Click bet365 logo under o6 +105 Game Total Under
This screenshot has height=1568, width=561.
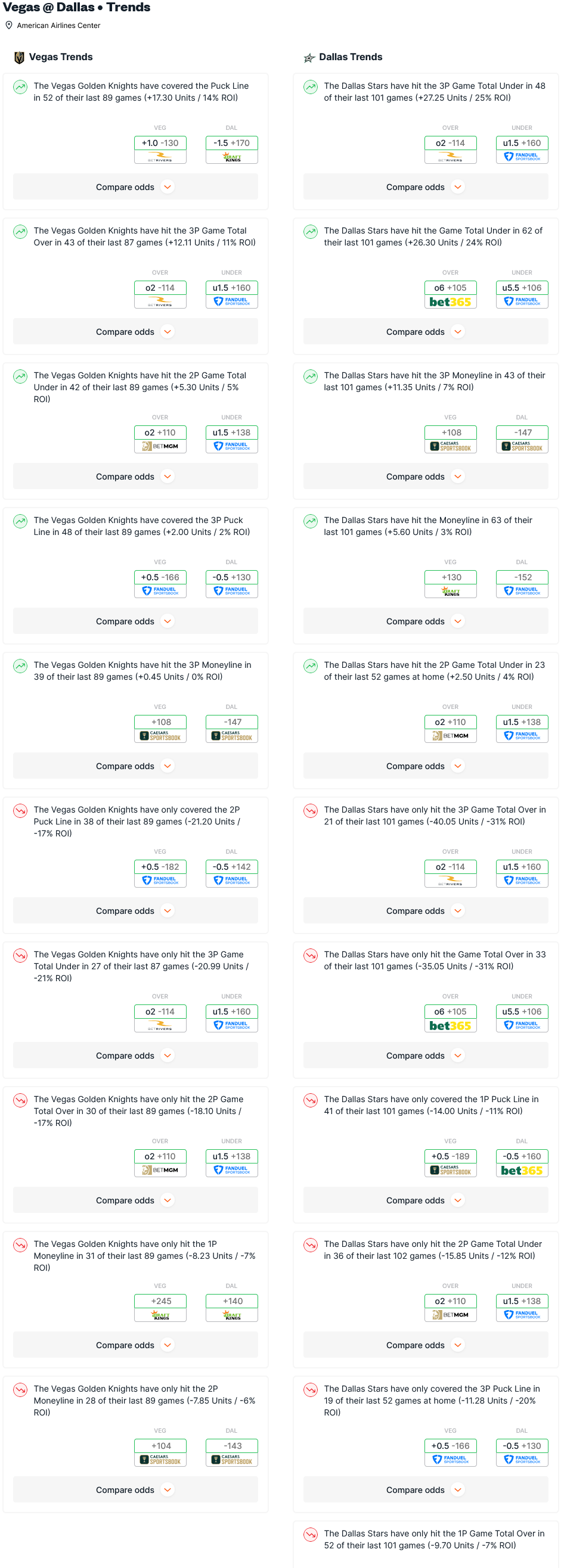tap(450, 302)
